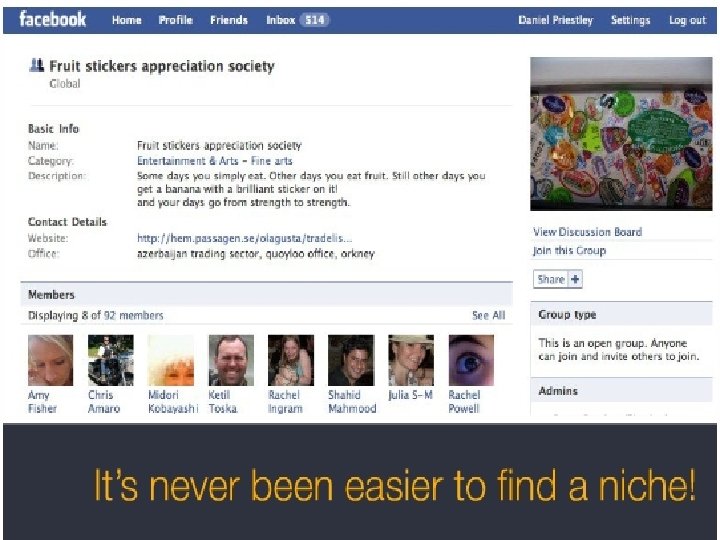Click See All members link
Viewport: 720px width, 540px height.
pyautogui.click(x=489, y=315)
